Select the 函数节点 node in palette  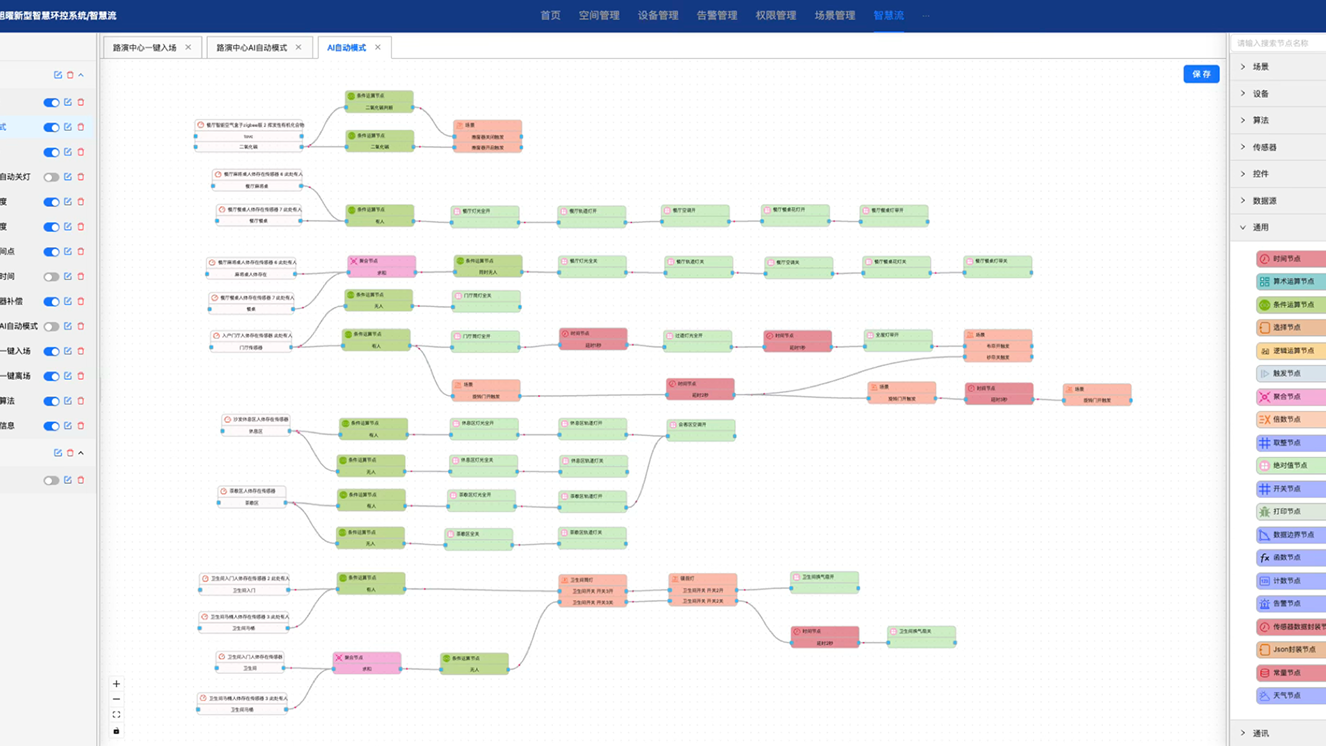click(1291, 558)
